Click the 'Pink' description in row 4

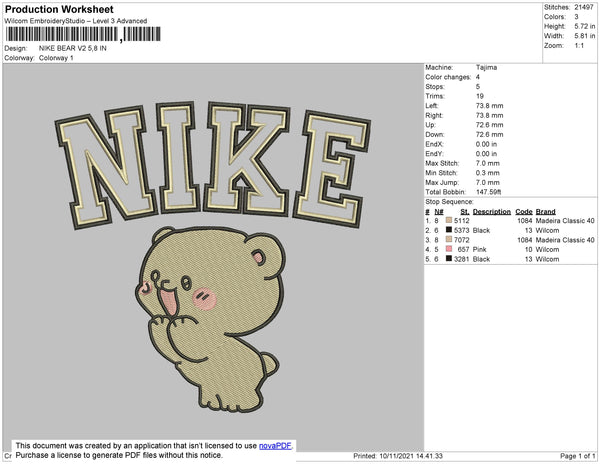tap(479, 249)
